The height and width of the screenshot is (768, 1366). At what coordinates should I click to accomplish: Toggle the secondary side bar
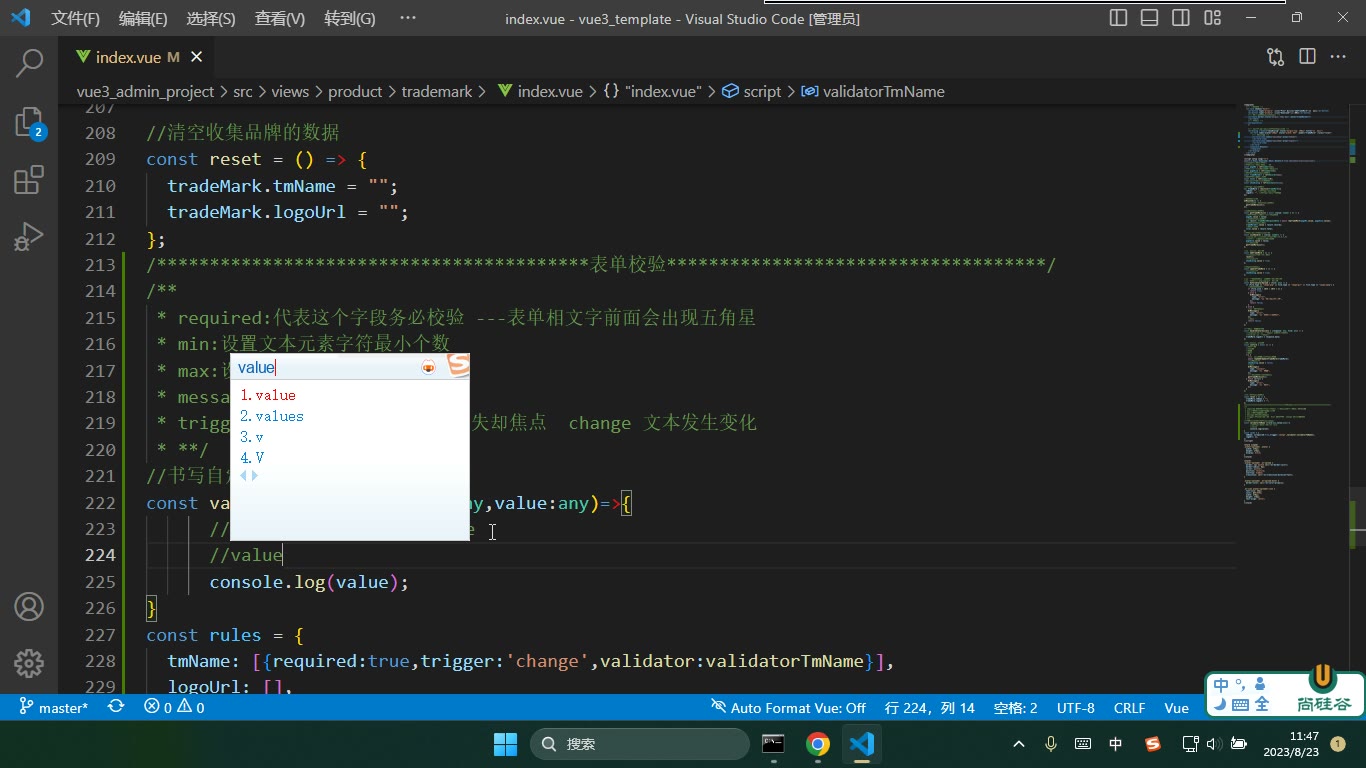pos(1181,18)
